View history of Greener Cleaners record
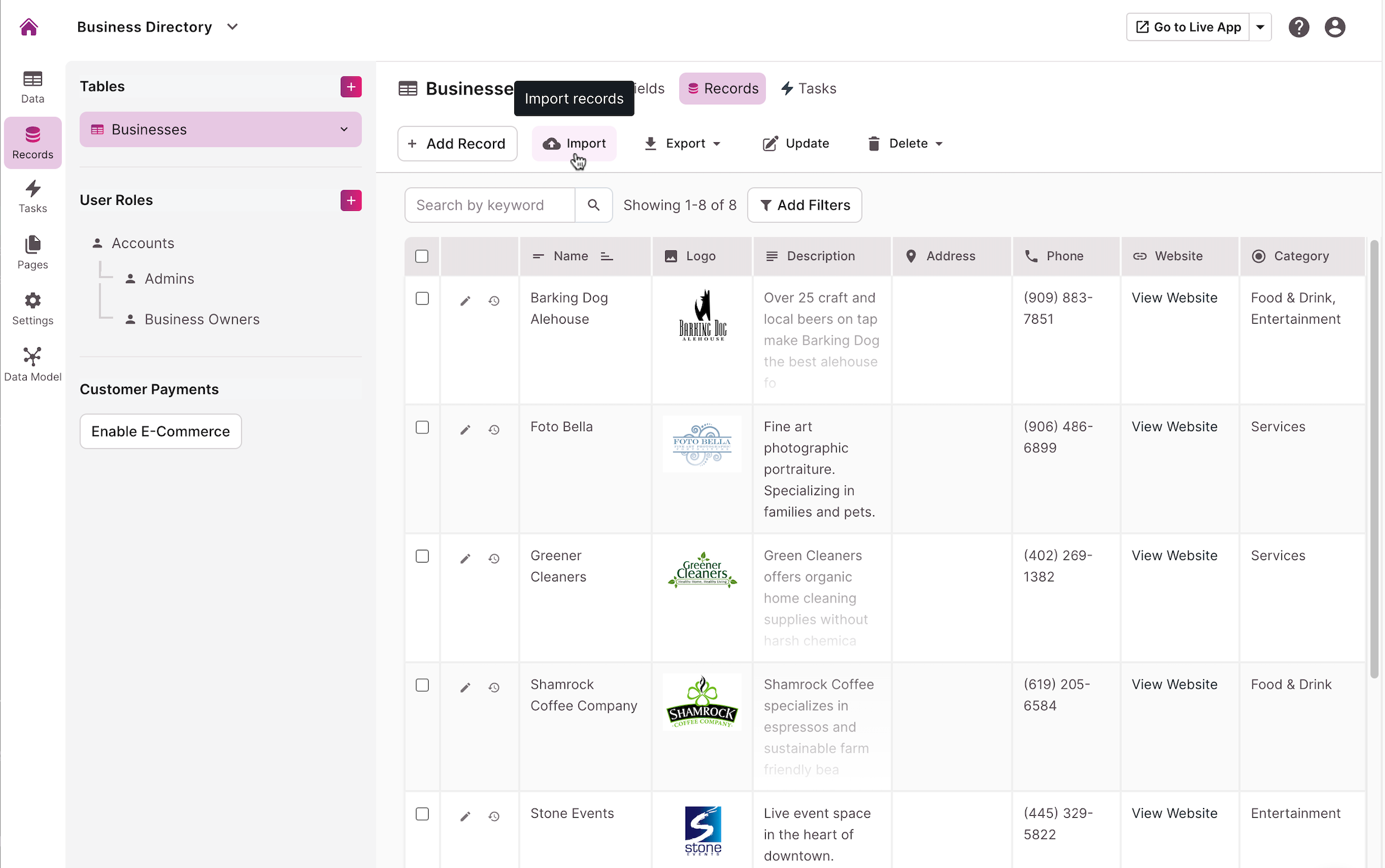 tap(494, 559)
